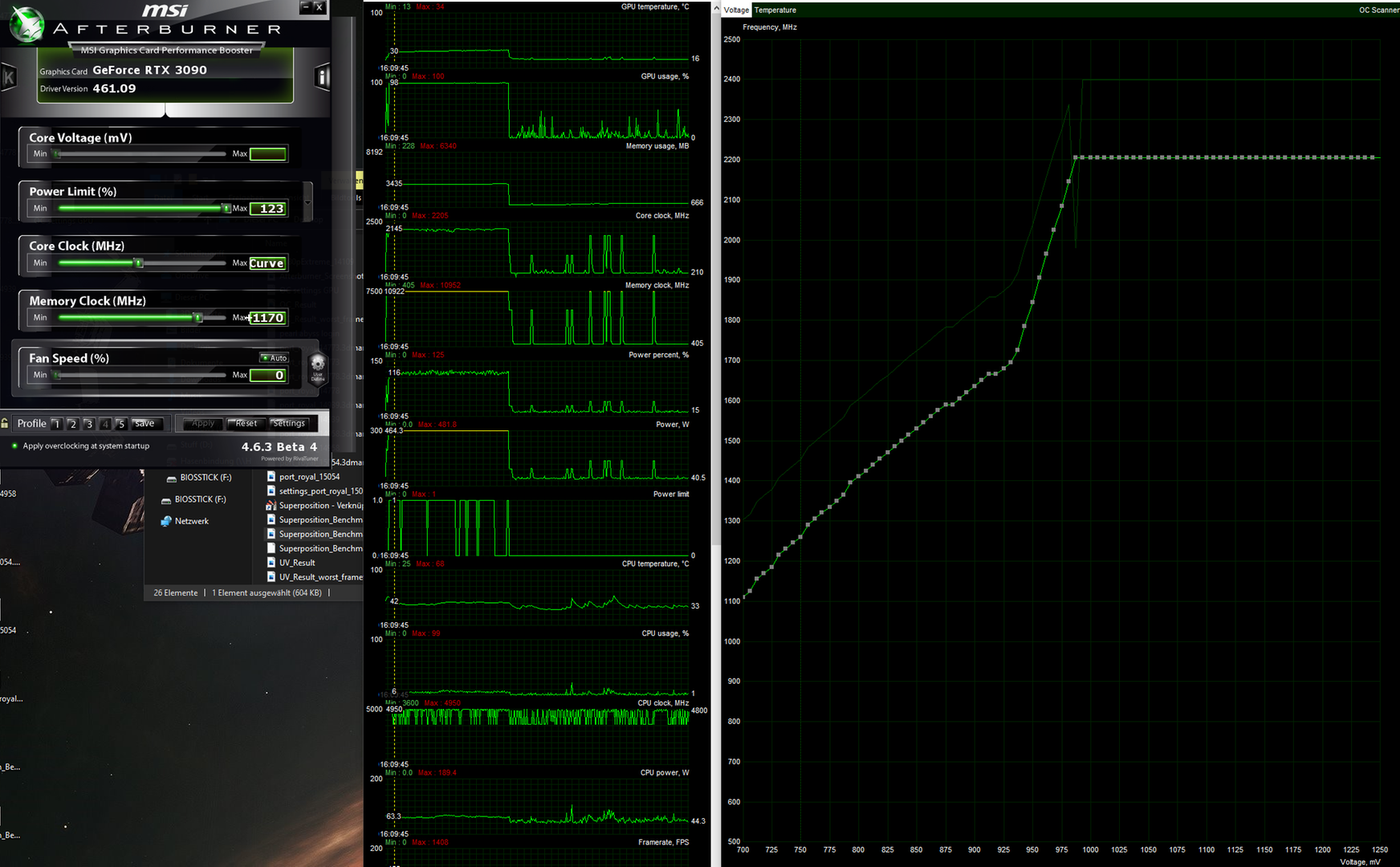The width and height of the screenshot is (1400, 867).
Task: Select the UV_Result file name
Action: tap(297, 563)
